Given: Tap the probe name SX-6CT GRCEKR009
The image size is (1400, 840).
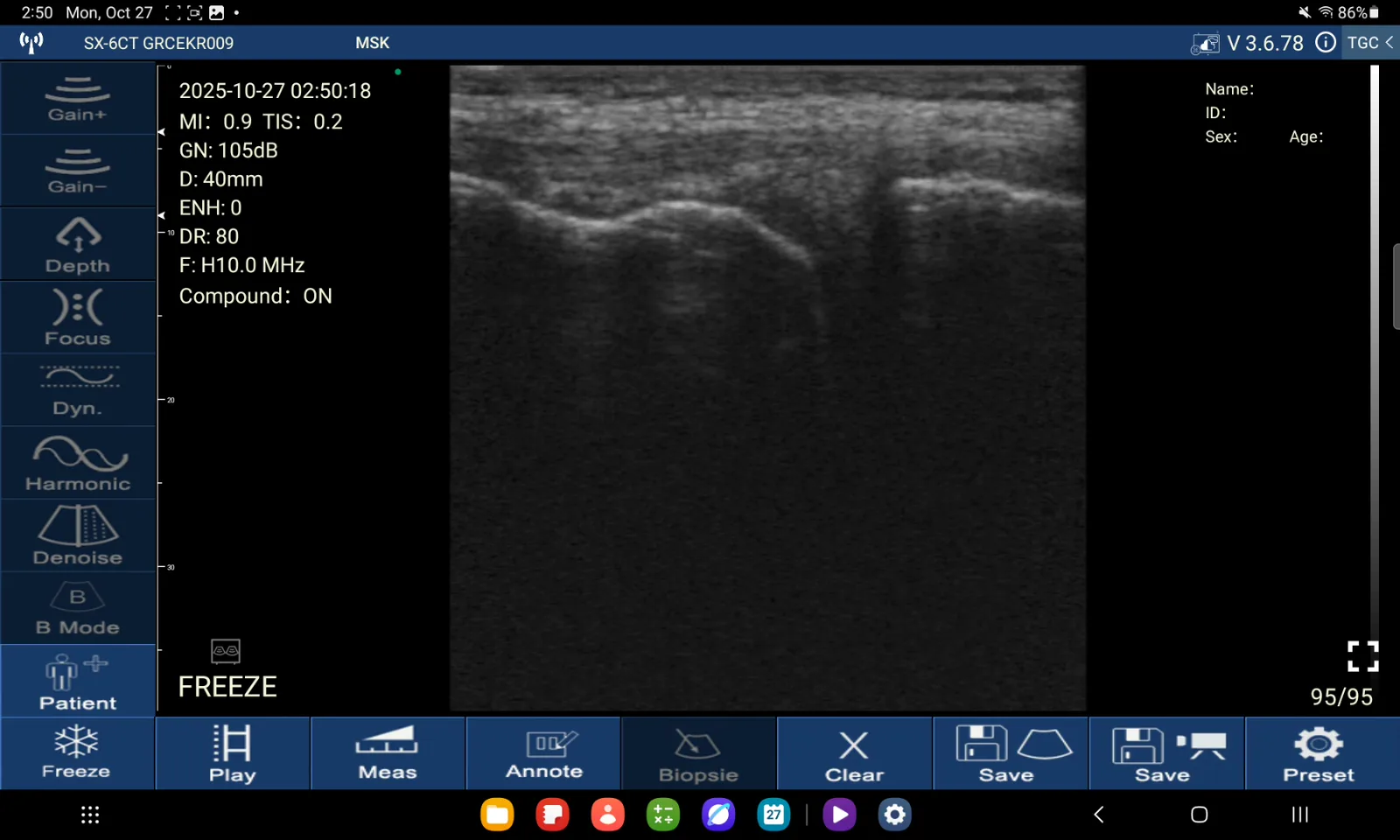Looking at the screenshot, I should click(158, 43).
